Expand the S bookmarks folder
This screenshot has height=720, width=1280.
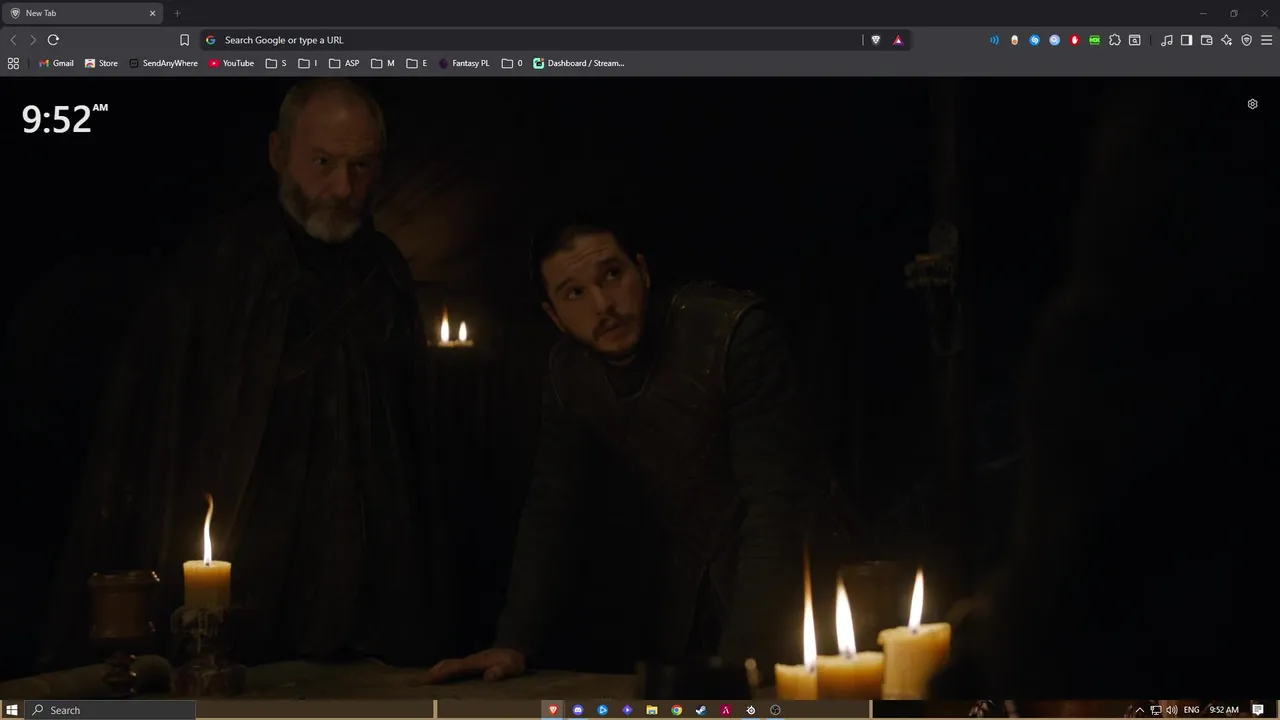point(276,63)
